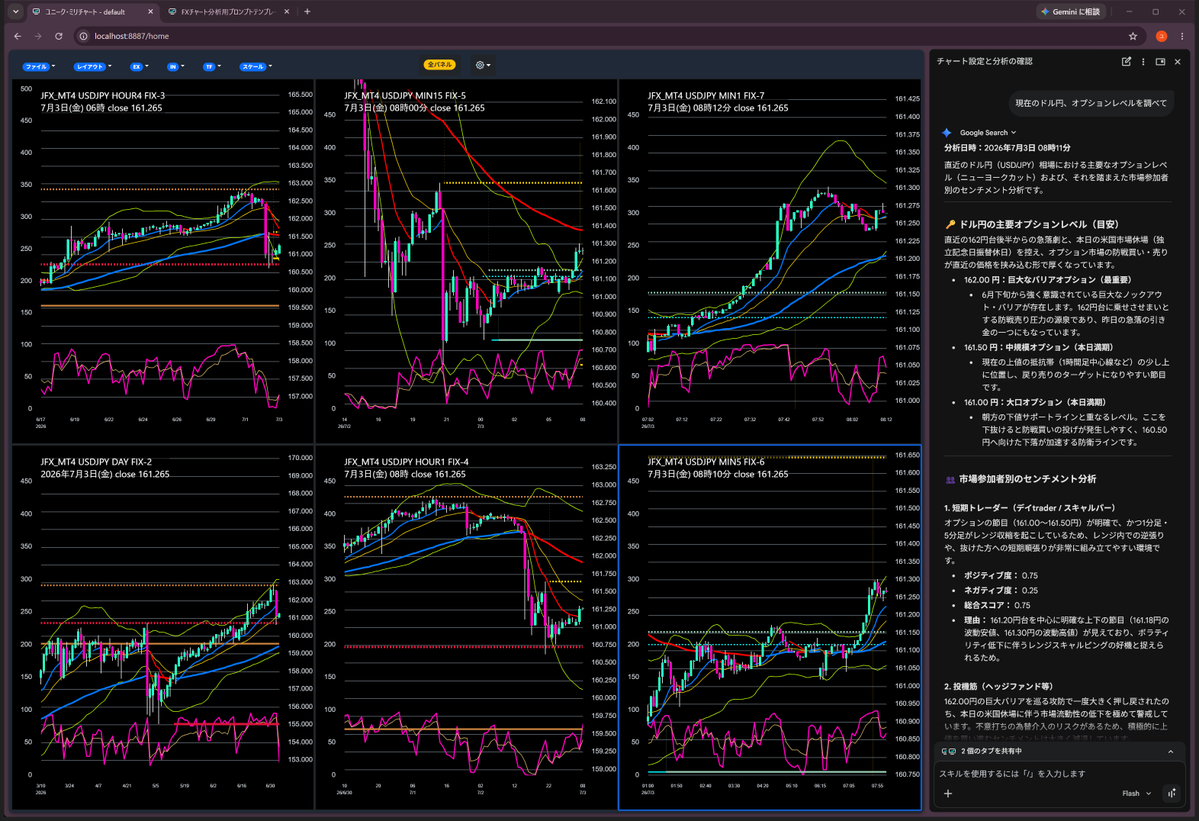Viewport: 1199px width, 821px height.
Task: Click the 総合スコア: 0.75 line
Action: tap(997, 605)
